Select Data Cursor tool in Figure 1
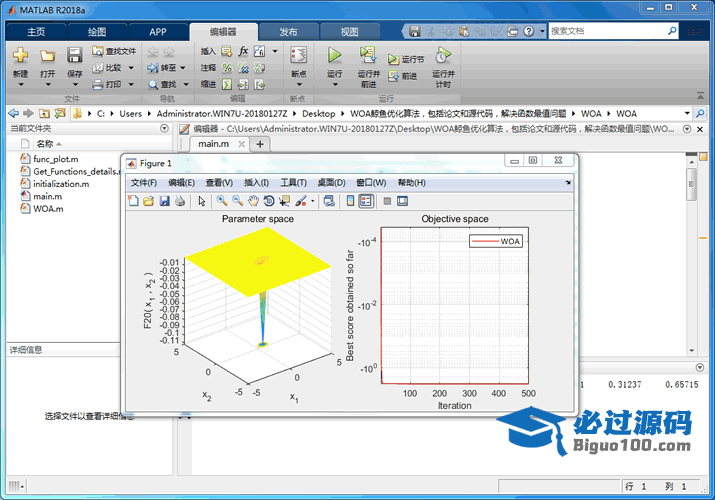Screen dimensions: 715x500 285,201
